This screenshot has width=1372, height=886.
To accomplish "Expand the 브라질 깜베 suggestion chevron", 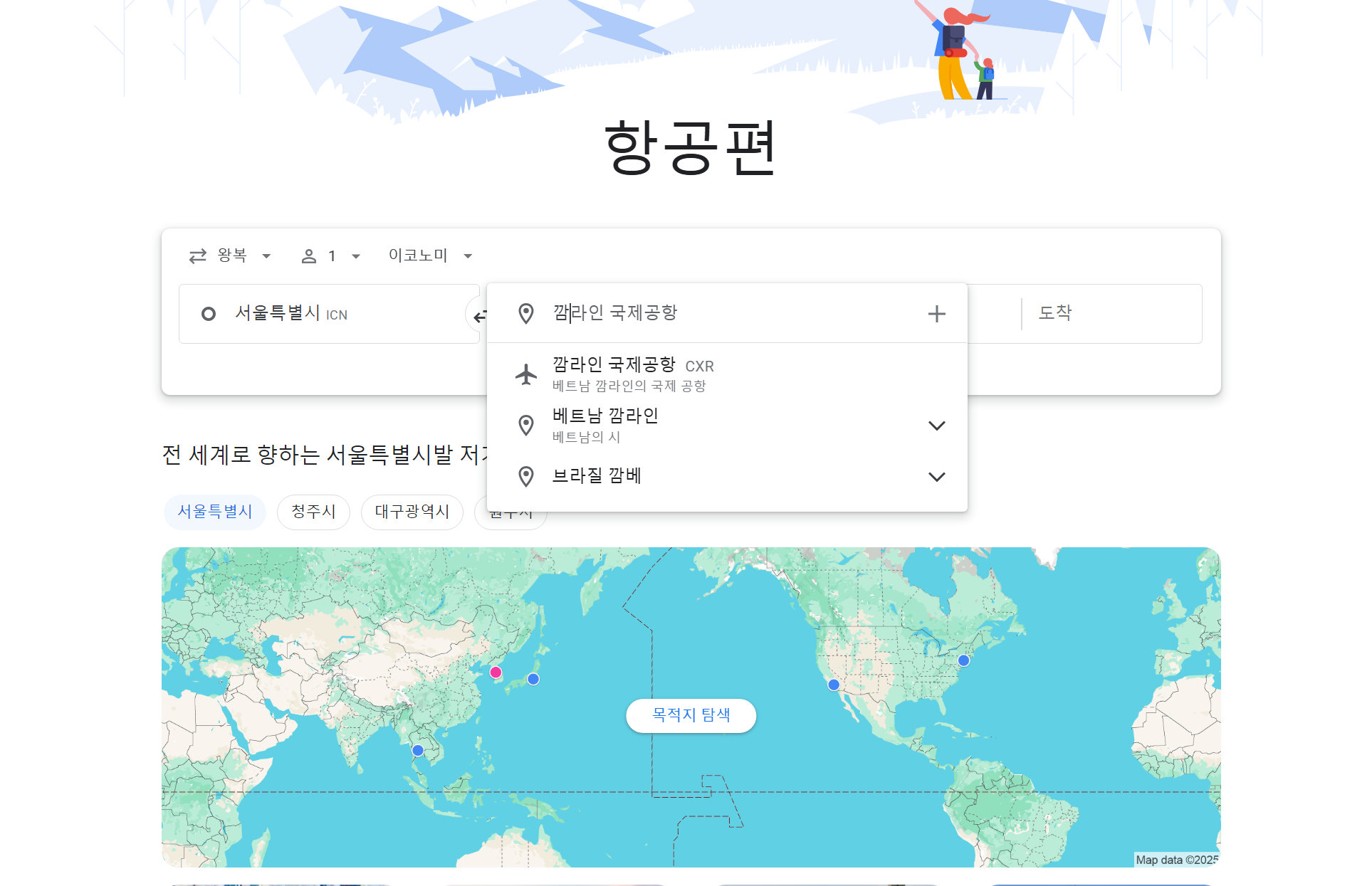I will [936, 477].
